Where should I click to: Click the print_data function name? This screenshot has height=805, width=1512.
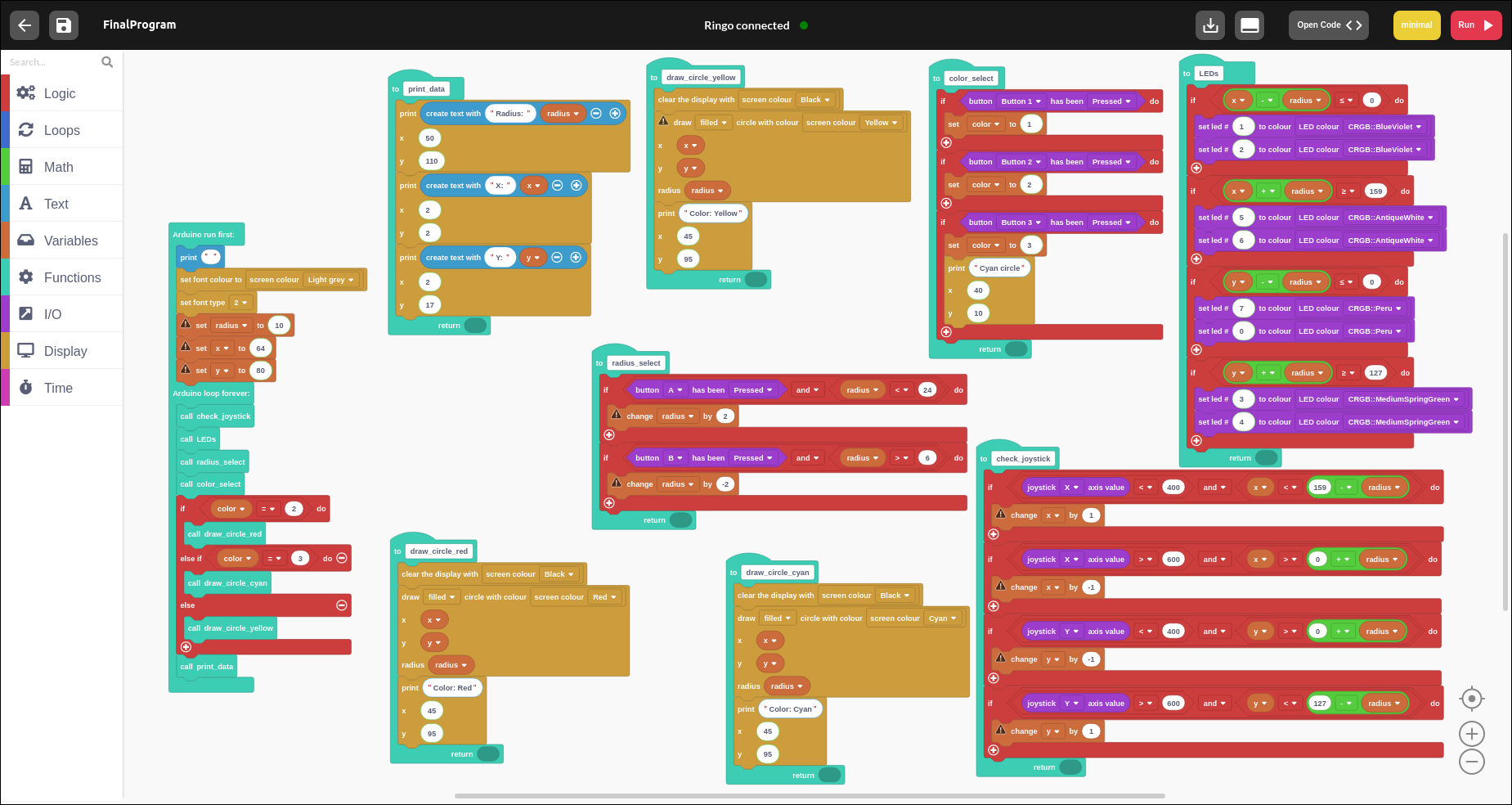[426, 89]
